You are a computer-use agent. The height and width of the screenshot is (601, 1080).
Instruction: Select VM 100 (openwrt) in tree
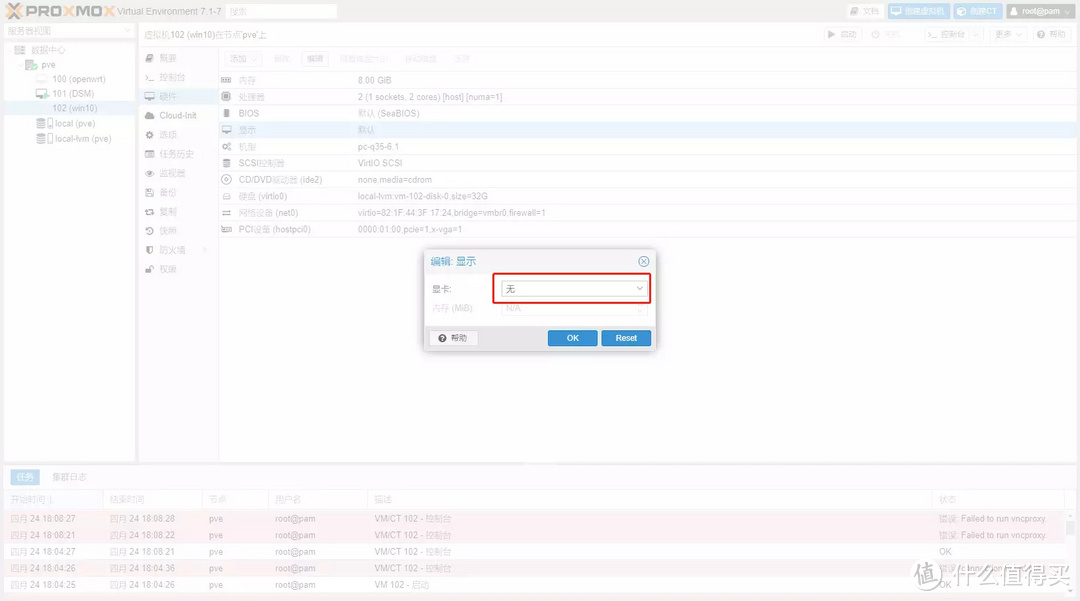[79, 79]
